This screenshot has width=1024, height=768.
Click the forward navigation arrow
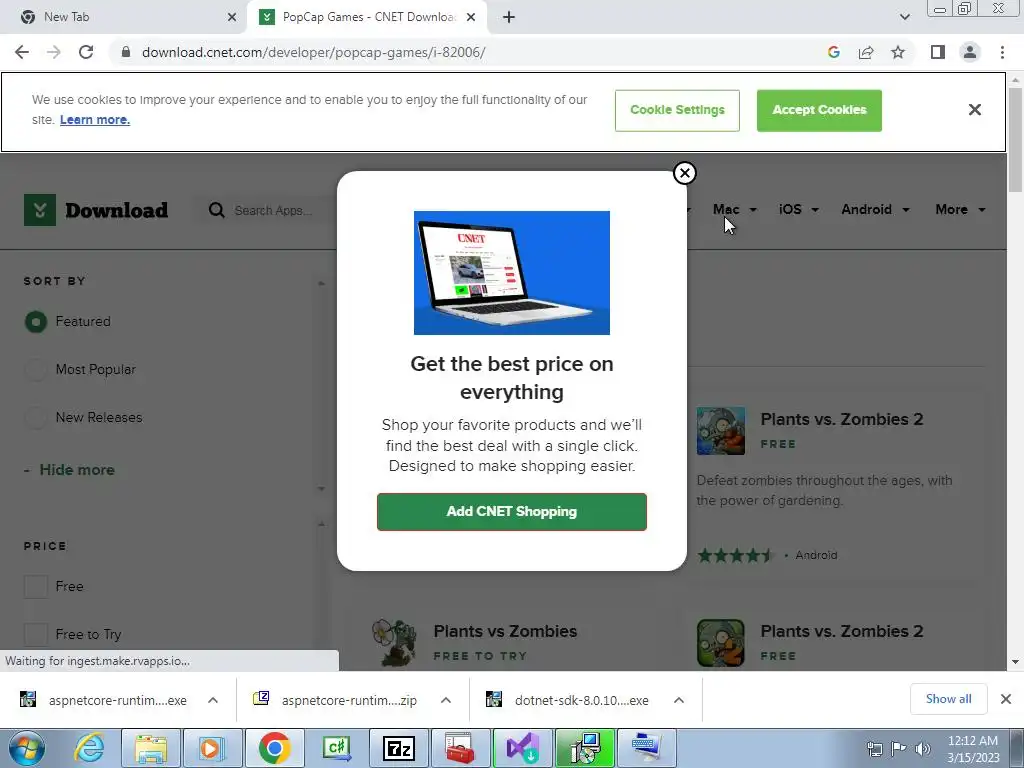54,52
